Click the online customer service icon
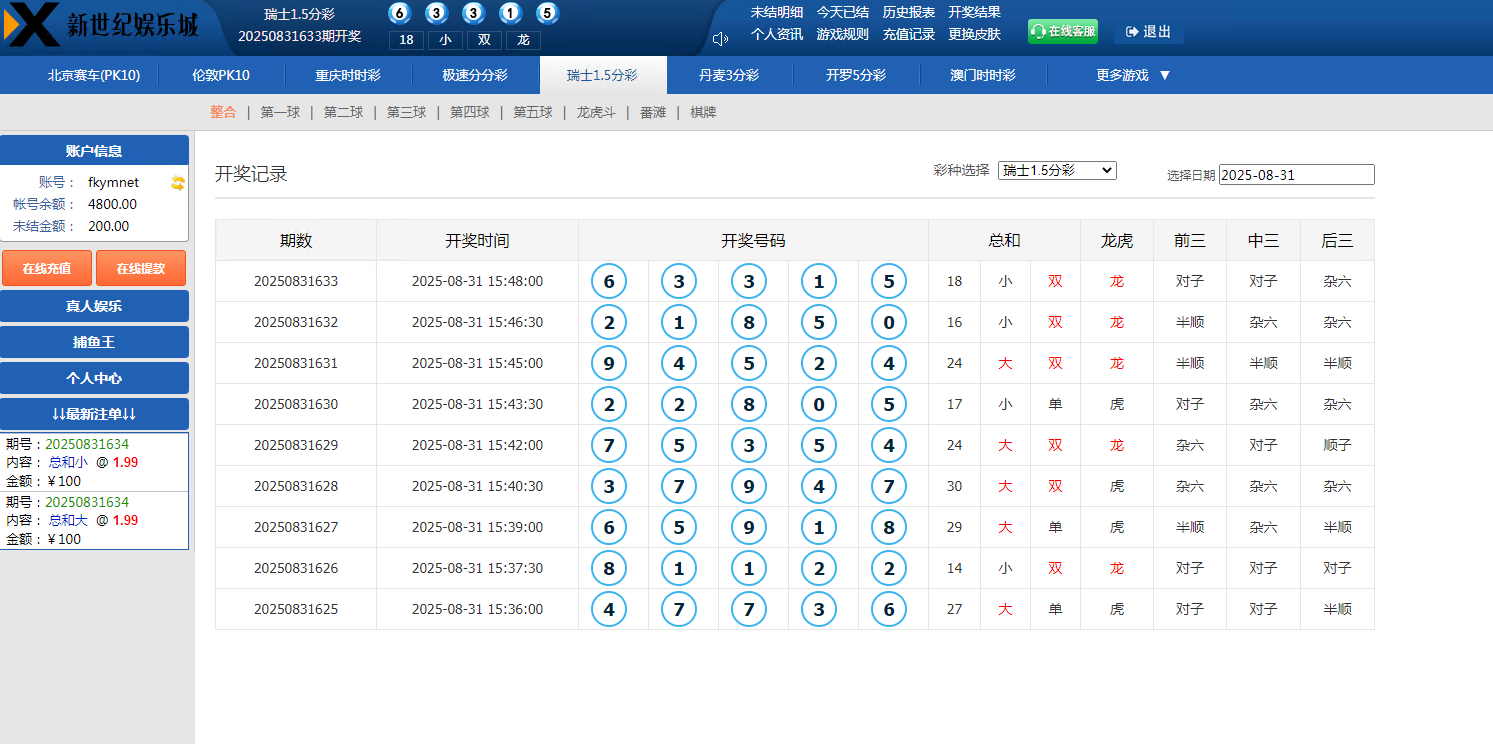 click(x=1038, y=31)
